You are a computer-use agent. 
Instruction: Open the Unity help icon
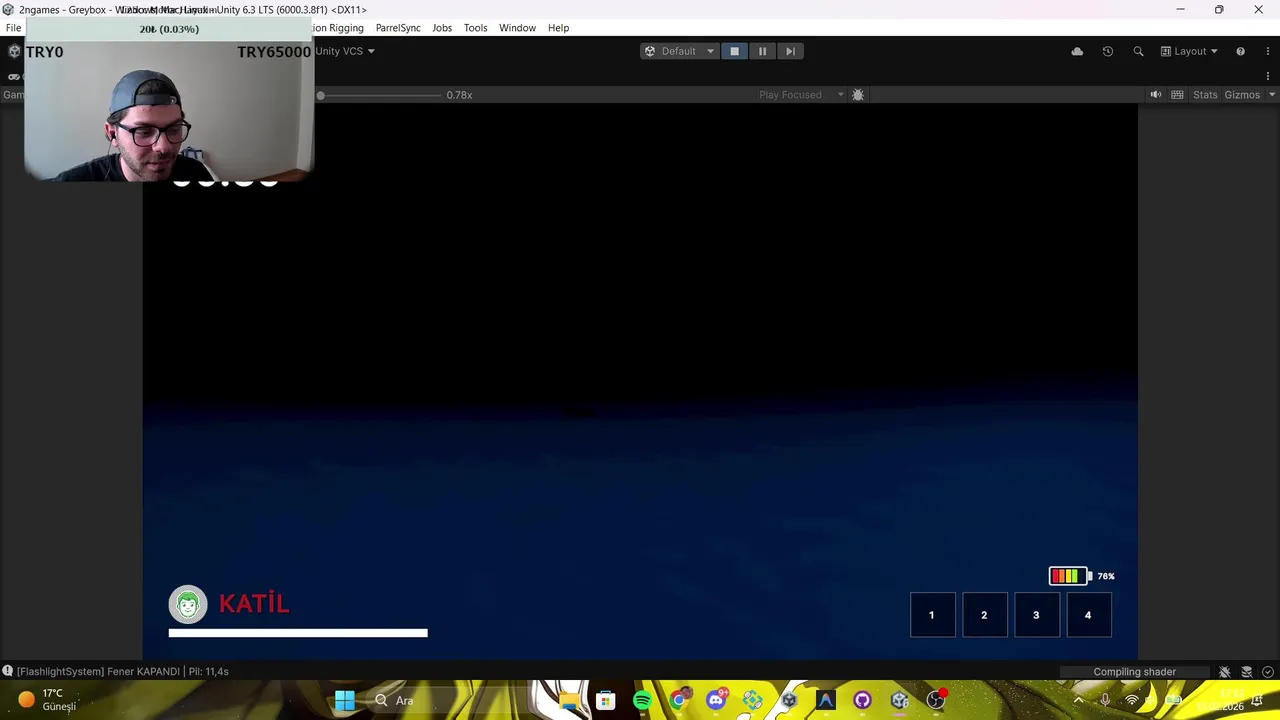1240,51
